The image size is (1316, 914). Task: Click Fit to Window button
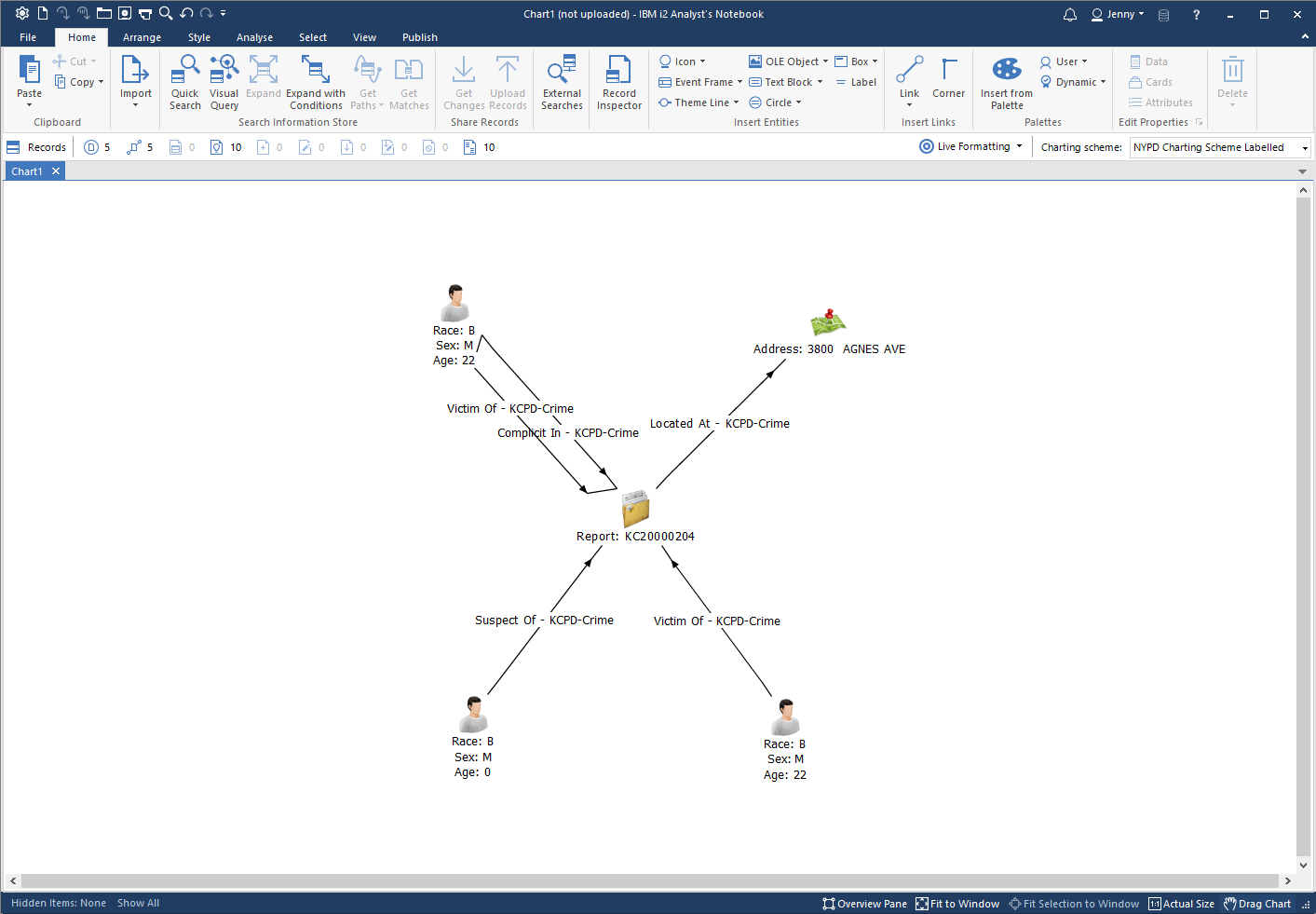coord(957,904)
